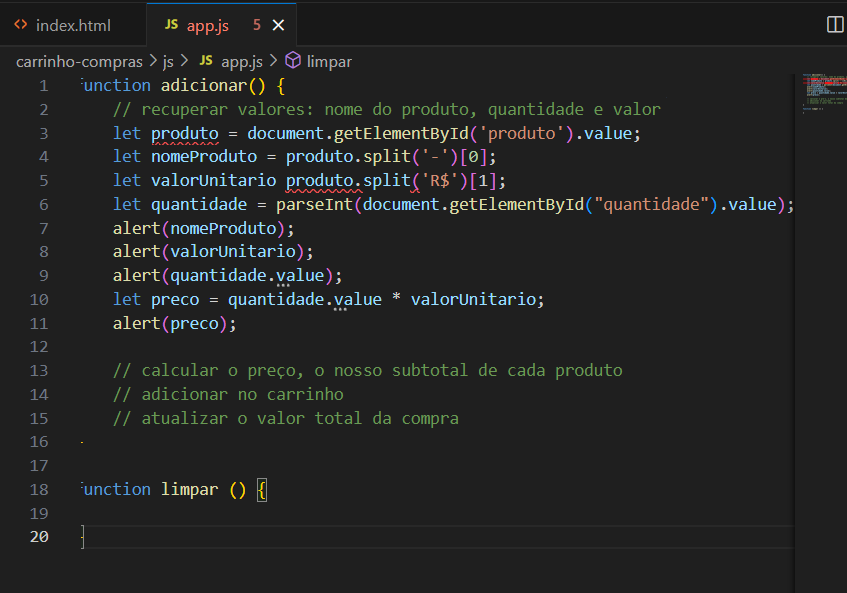Click the function name adicionar
847x593 pixels.
(x=204, y=85)
